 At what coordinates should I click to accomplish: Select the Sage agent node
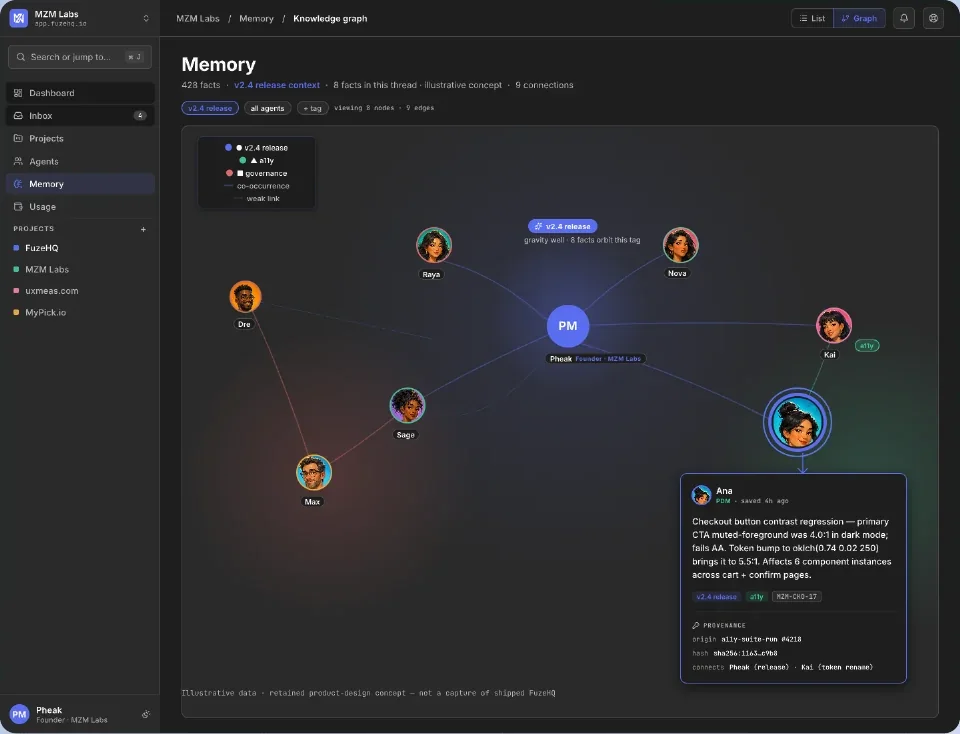pyautogui.click(x=407, y=406)
